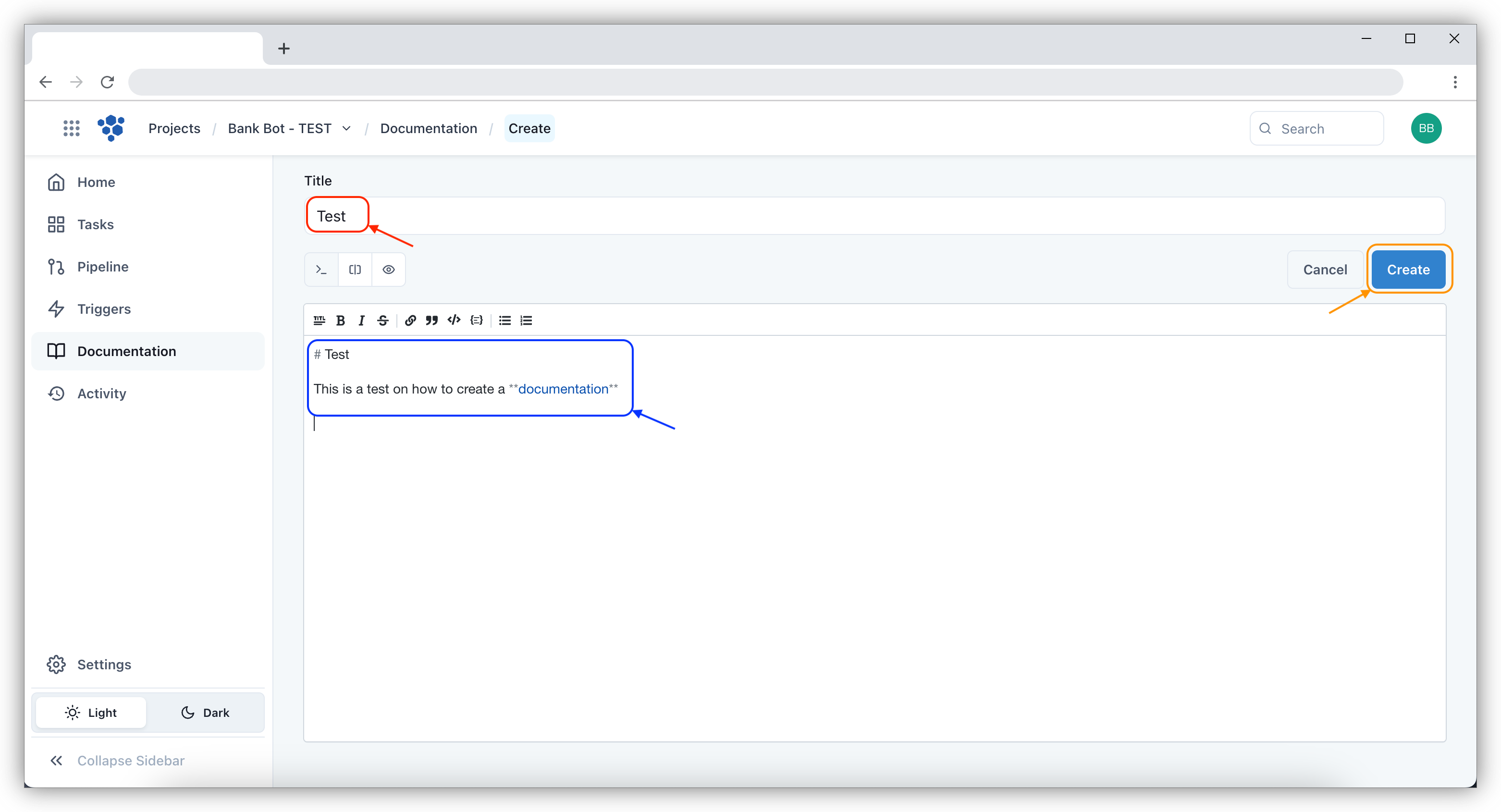Click the Inline code icon
Screen dimensions: 1501x812
(x=454, y=320)
